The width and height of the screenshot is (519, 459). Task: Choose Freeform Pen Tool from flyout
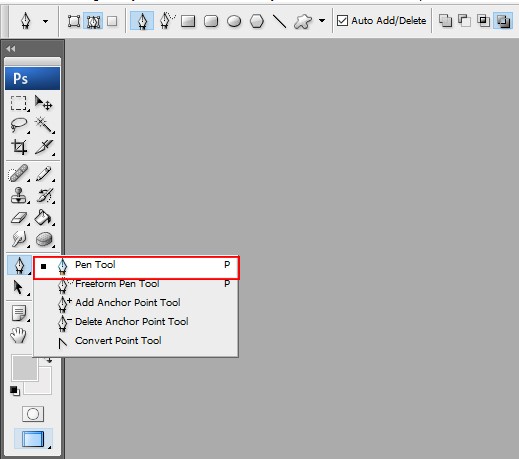[136, 284]
